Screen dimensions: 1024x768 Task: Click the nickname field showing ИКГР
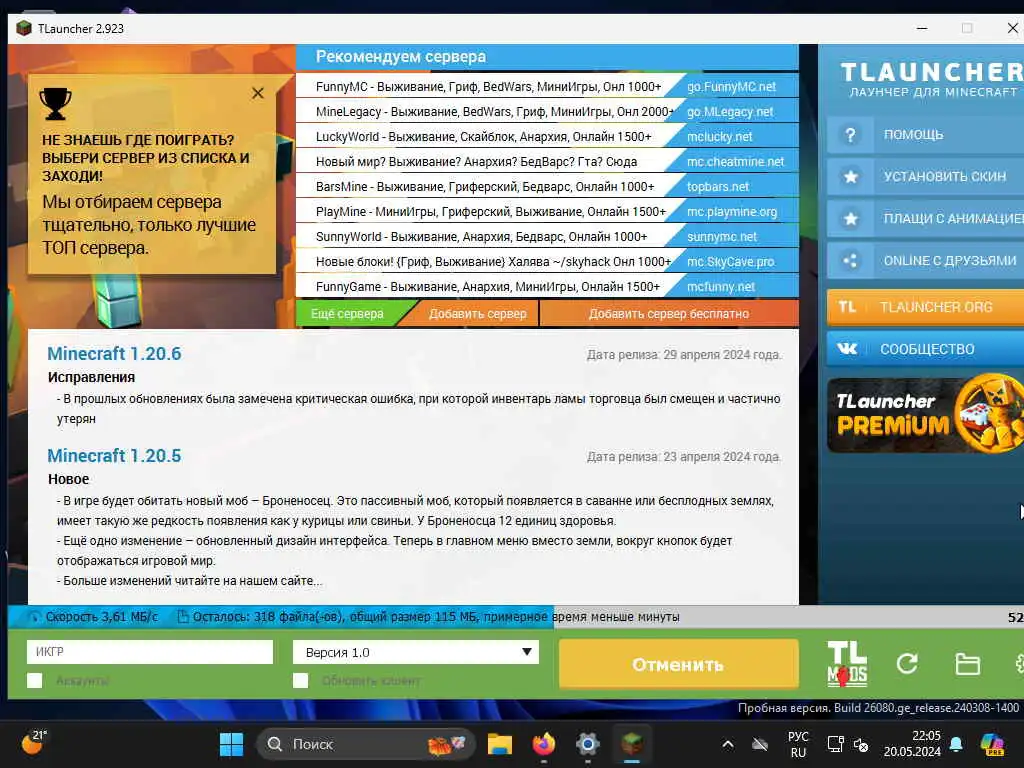(150, 652)
